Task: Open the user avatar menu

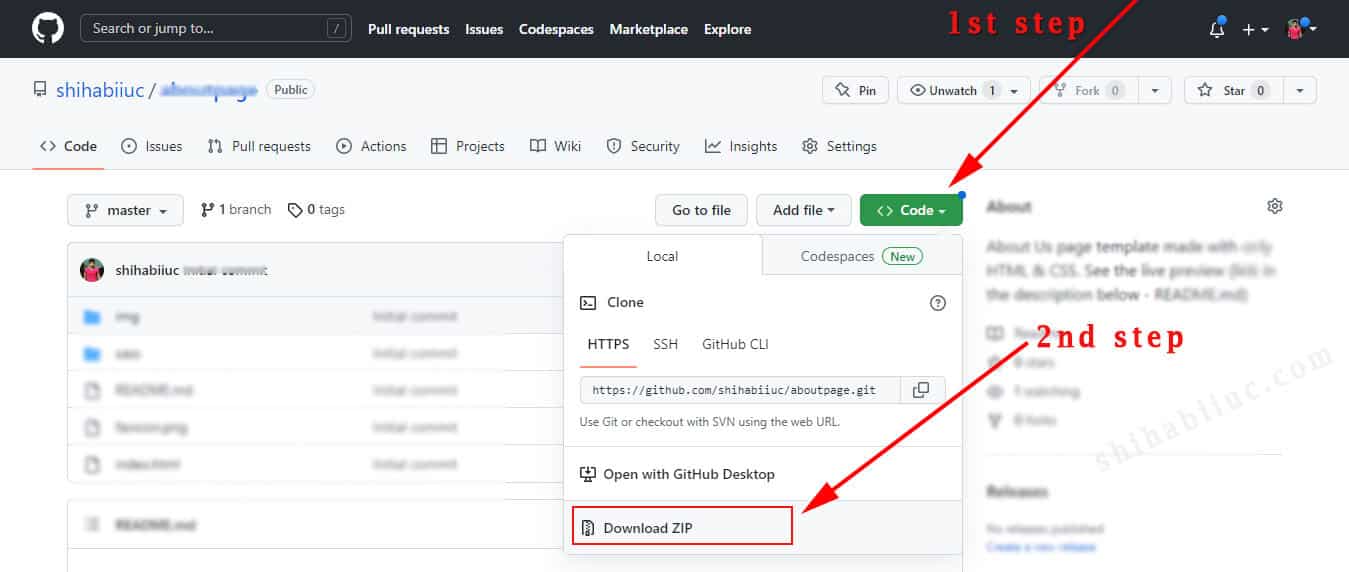Action: (x=1301, y=29)
